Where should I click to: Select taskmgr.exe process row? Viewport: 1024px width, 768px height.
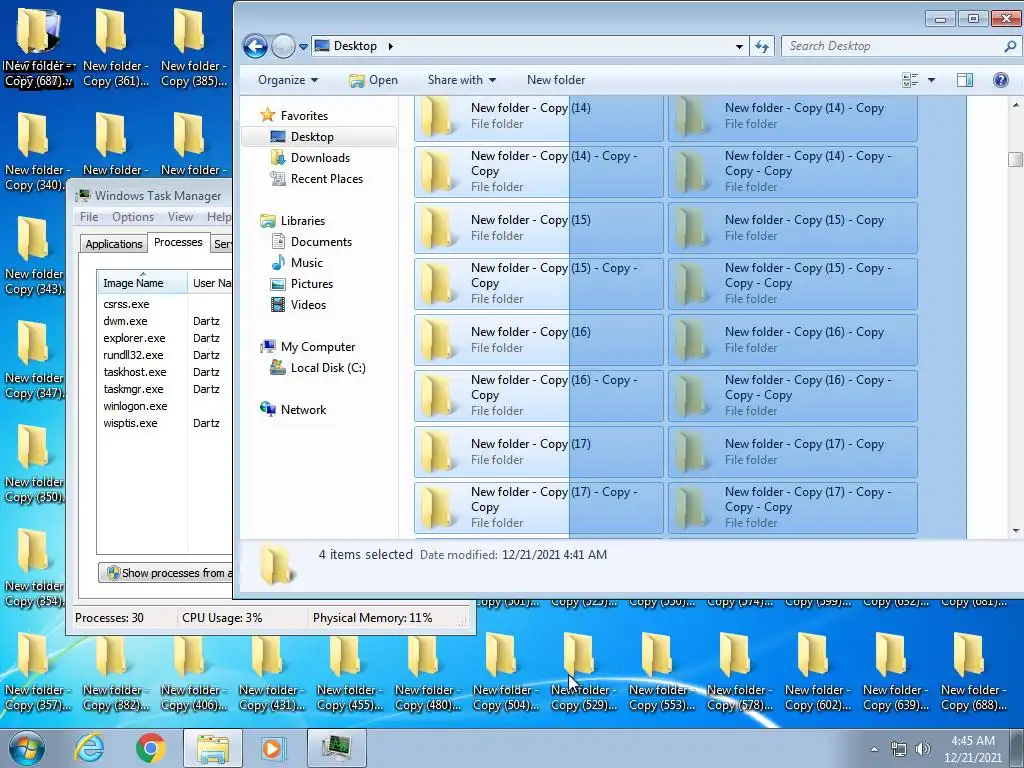tap(165, 389)
